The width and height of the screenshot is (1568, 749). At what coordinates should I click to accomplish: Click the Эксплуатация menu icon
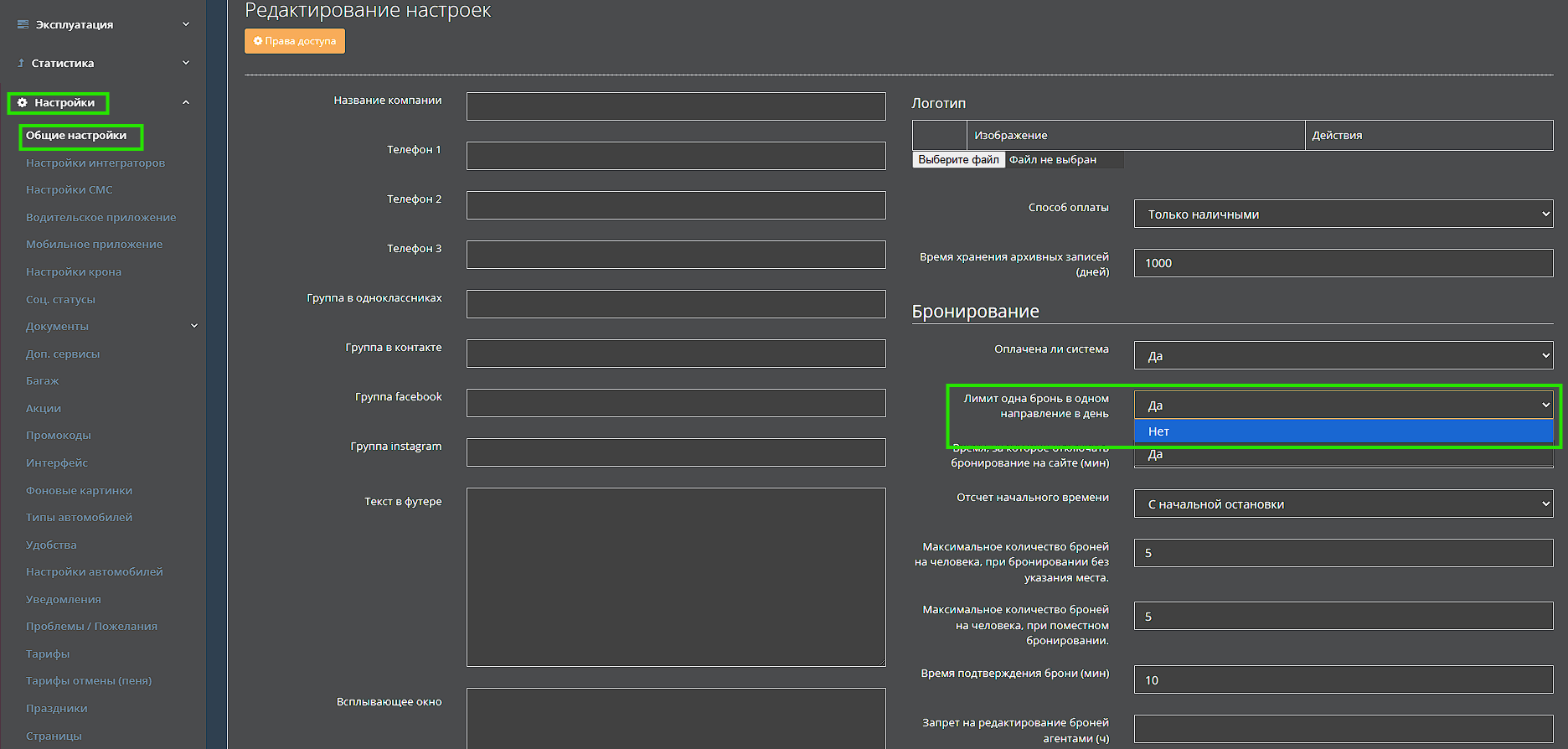23,24
